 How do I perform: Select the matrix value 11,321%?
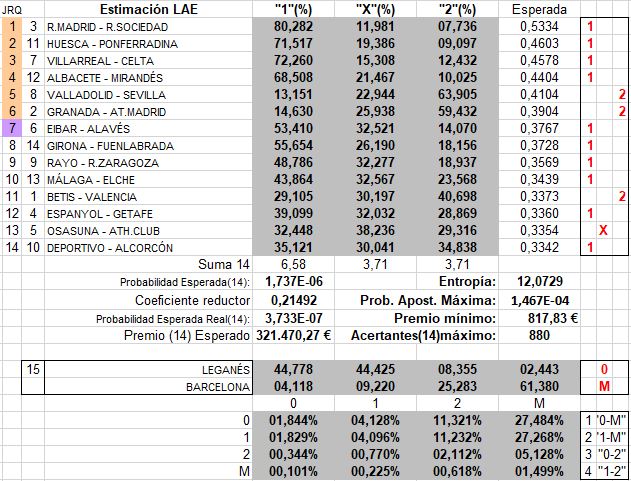pyautogui.click(x=458, y=420)
